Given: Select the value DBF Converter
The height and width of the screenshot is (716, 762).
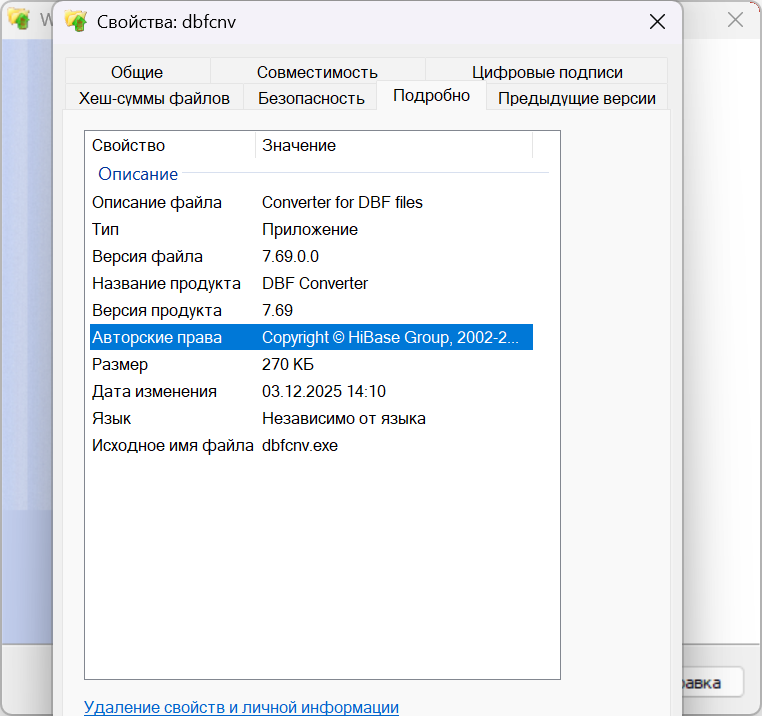Looking at the screenshot, I should (315, 283).
